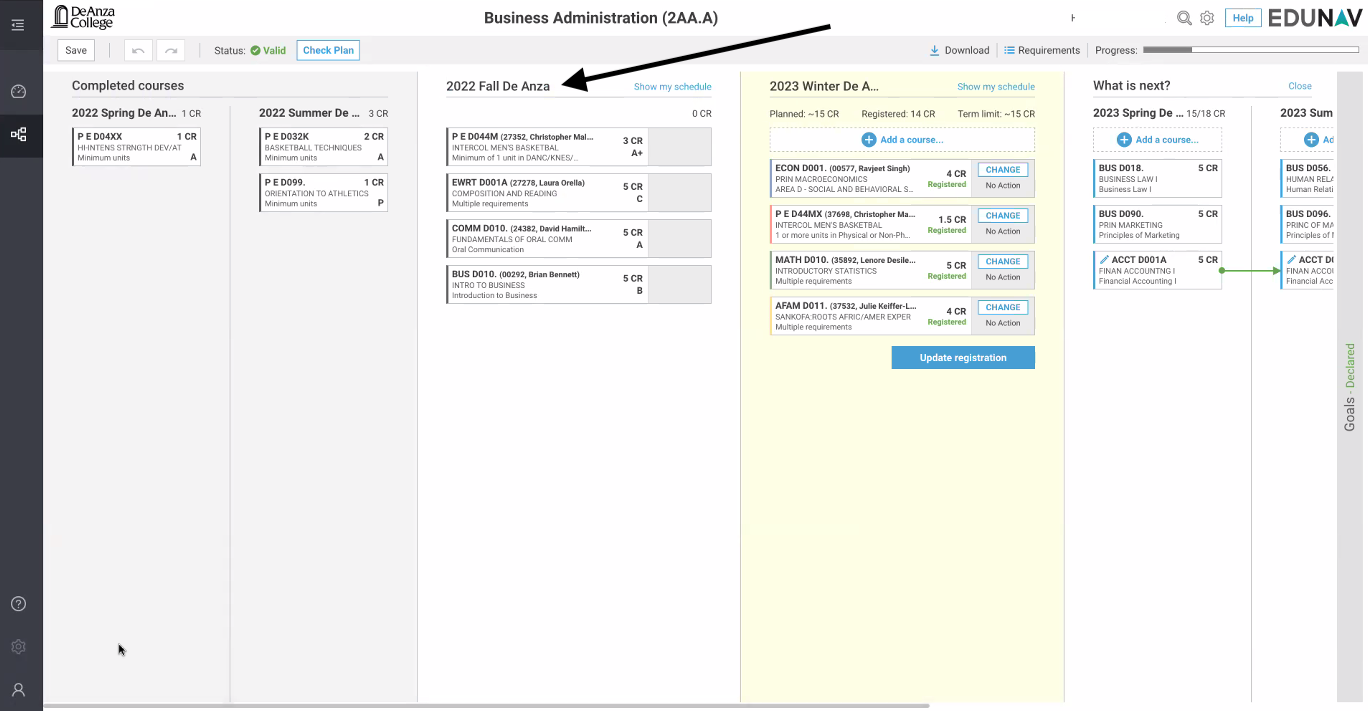Viewport: 1368px width, 711px height.
Task: Select the plan tree icon in sidebar
Action: [18, 134]
